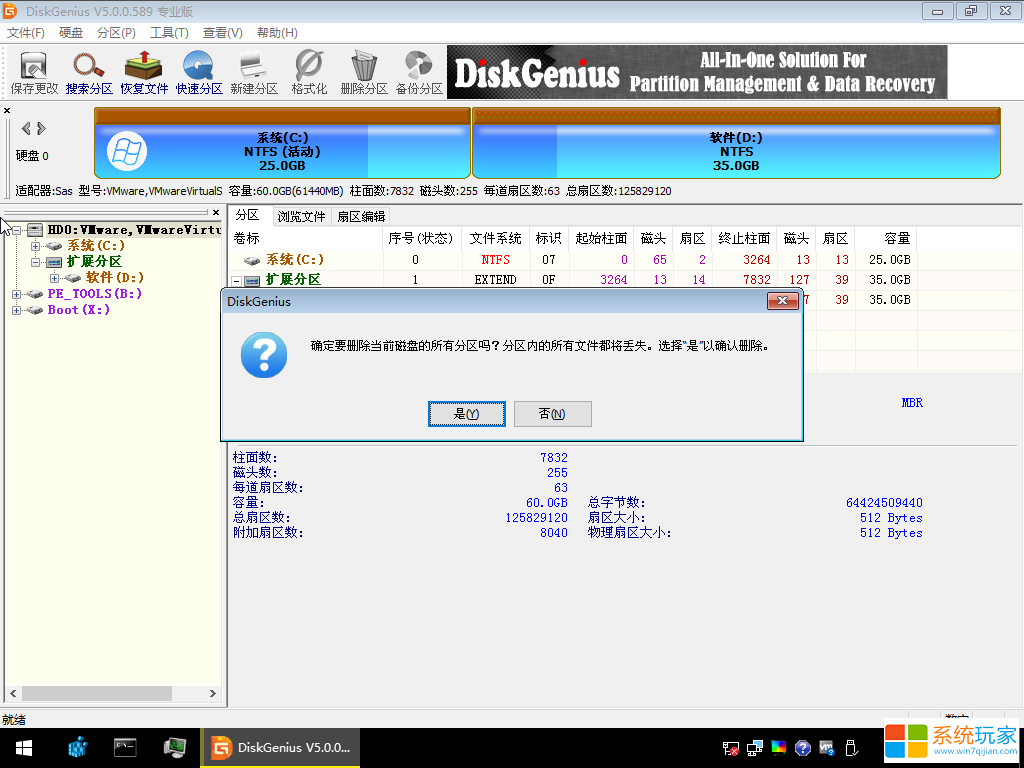Click the 文件系统 column header
Image resolution: width=1024 pixels, height=768 pixels.
click(x=496, y=238)
